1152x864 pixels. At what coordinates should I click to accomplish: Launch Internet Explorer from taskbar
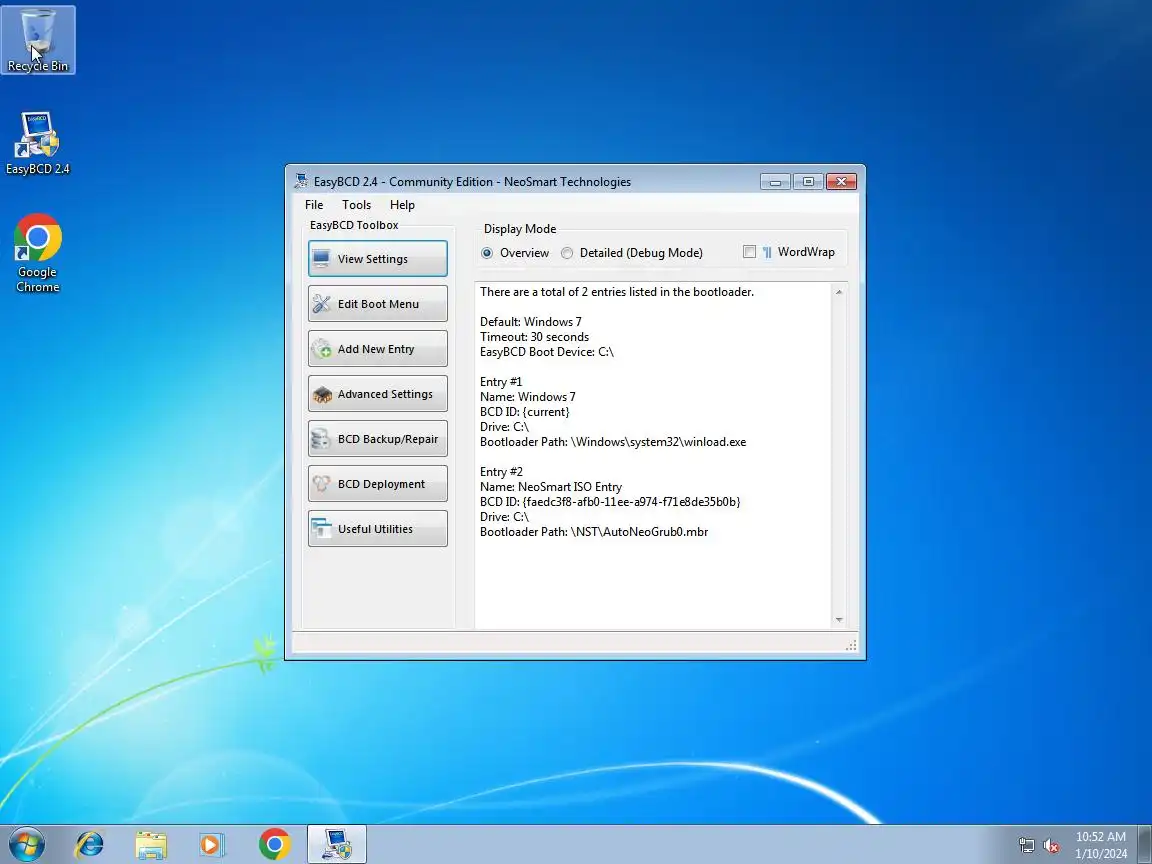(90, 845)
